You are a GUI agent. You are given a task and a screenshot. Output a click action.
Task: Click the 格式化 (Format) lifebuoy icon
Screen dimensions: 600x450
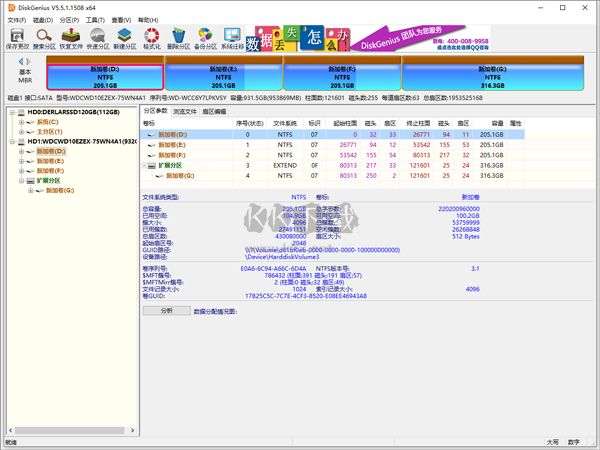[152, 38]
